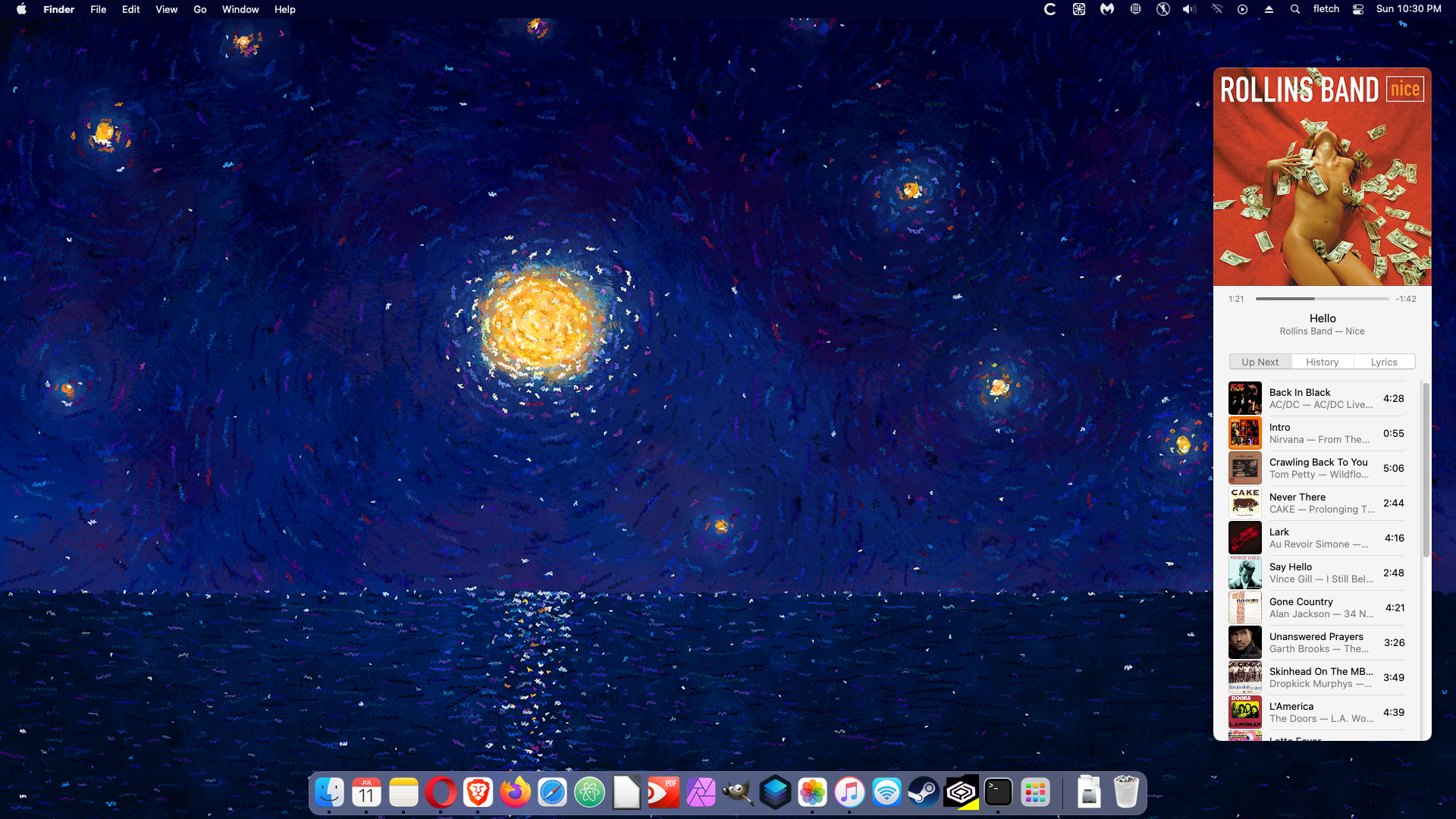Viewport: 1456px width, 819px height.
Task: Click the Malwarebytes menu bar icon
Action: pos(1107,9)
